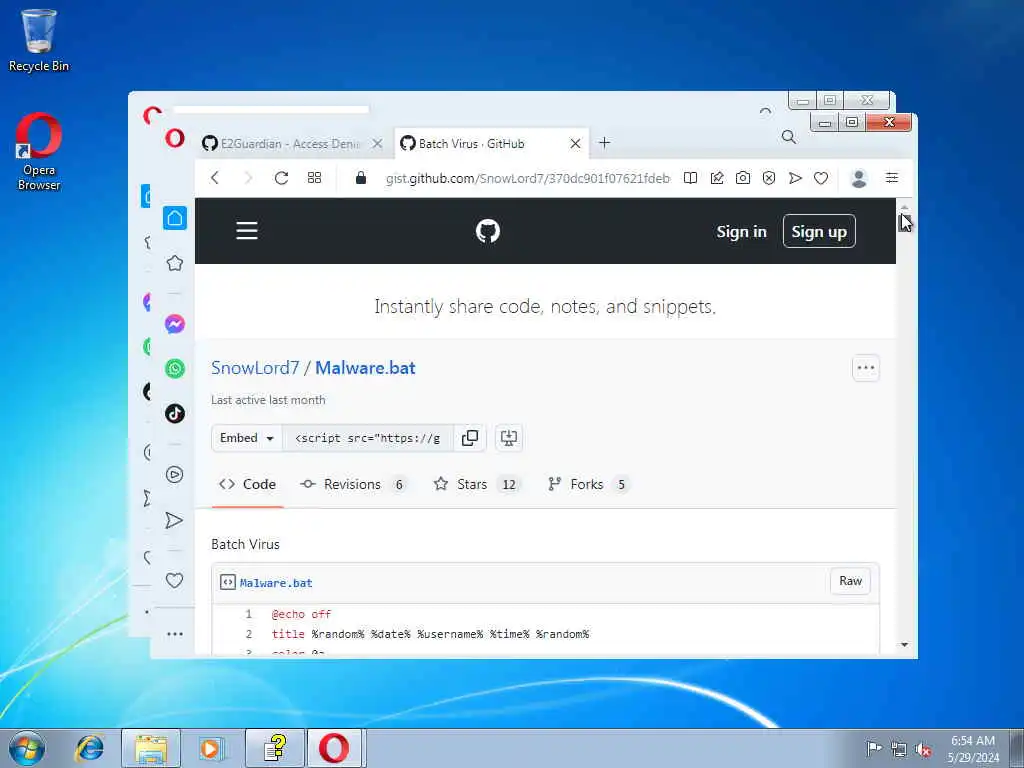1024x768 pixels.
Task: Open the sidebar player icon
Action: (174, 475)
